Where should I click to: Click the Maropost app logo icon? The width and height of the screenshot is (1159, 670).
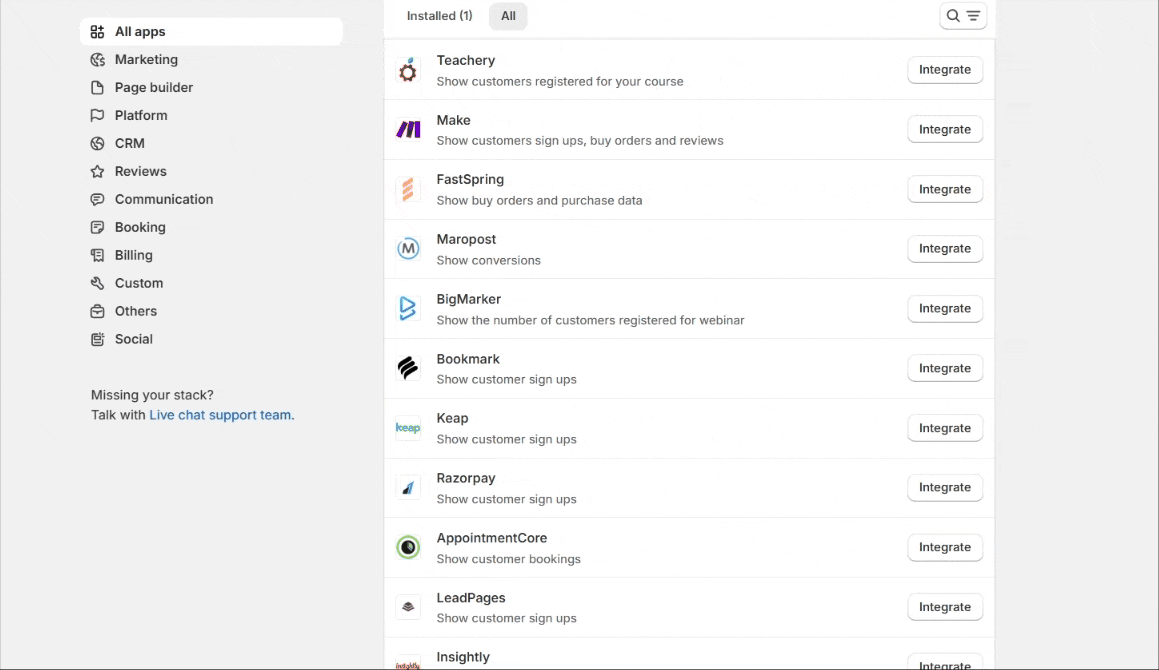(x=408, y=249)
